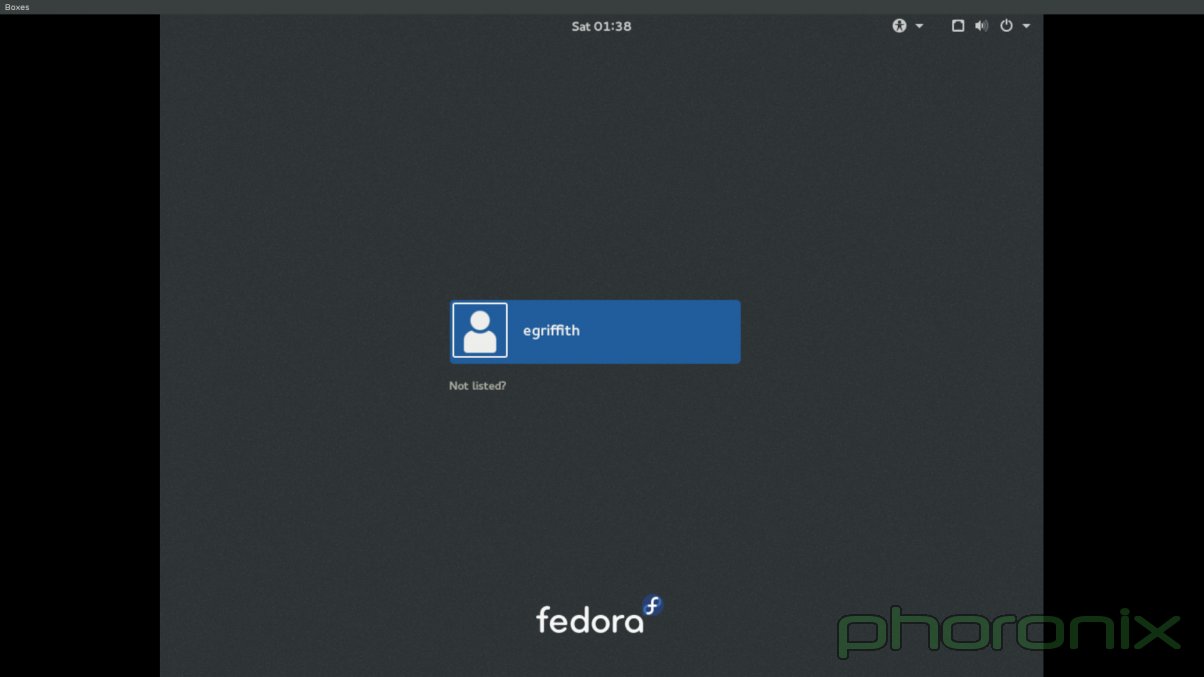Click the Not listed? link

tap(477, 385)
